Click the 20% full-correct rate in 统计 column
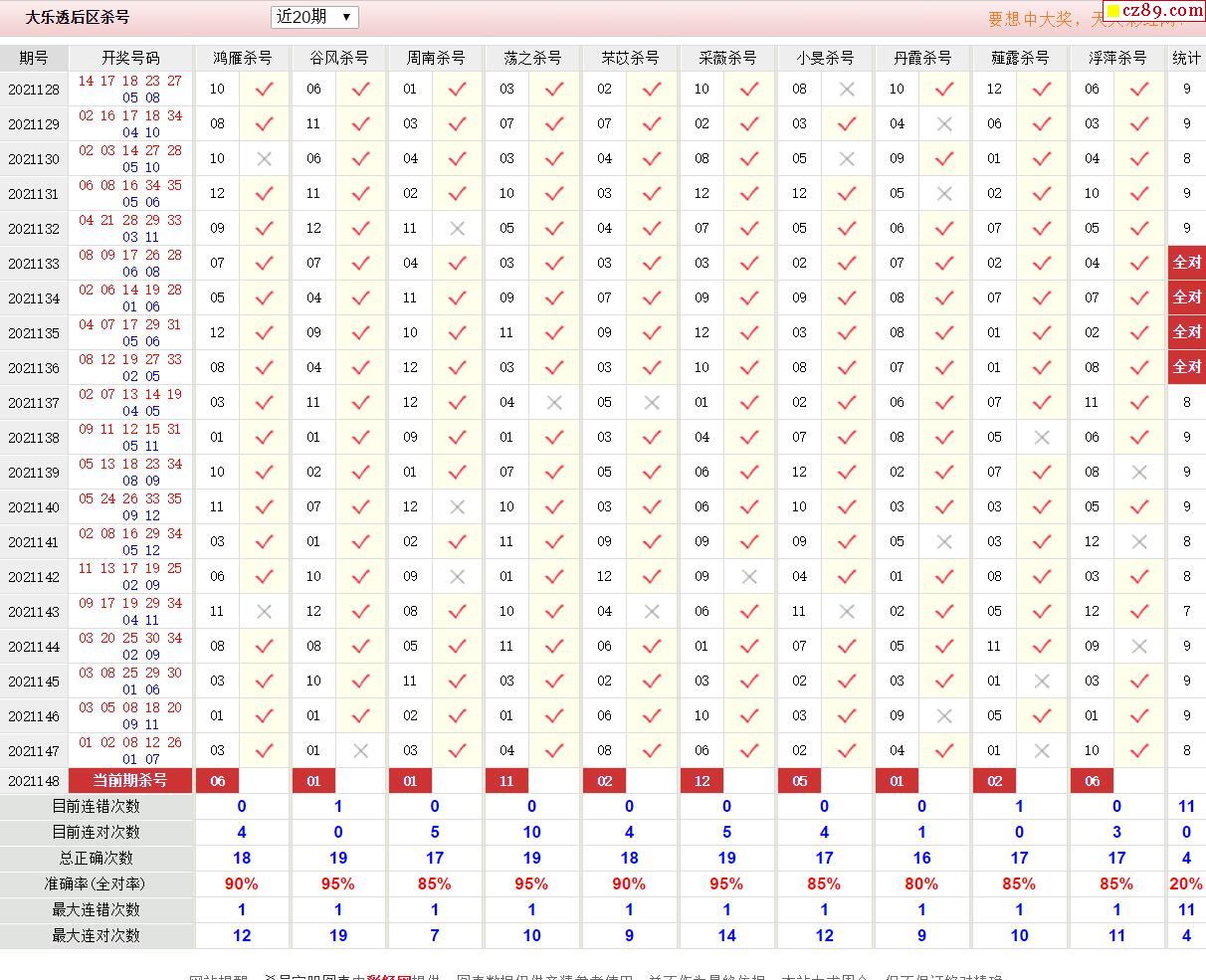 click(x=1186, y=883)
